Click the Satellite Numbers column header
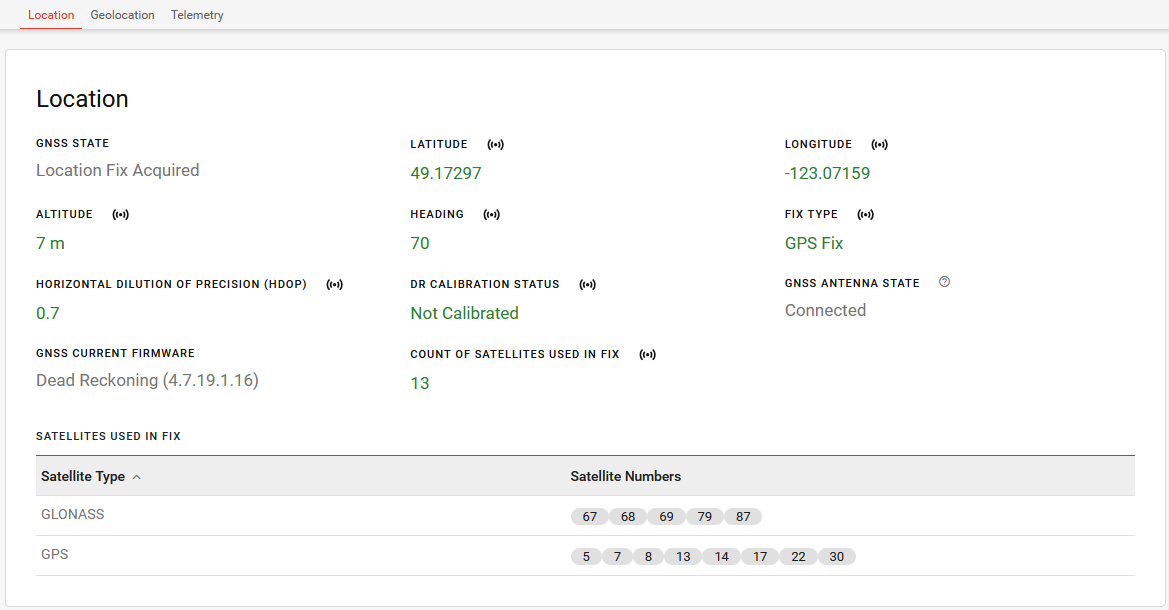This screenshot has width=1169, height=610. (x=625, y=477)
